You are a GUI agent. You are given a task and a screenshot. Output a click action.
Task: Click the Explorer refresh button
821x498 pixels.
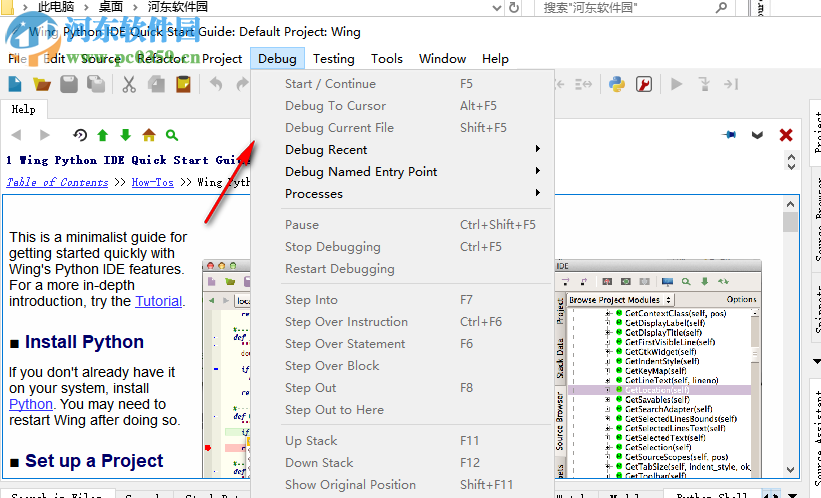514,7
